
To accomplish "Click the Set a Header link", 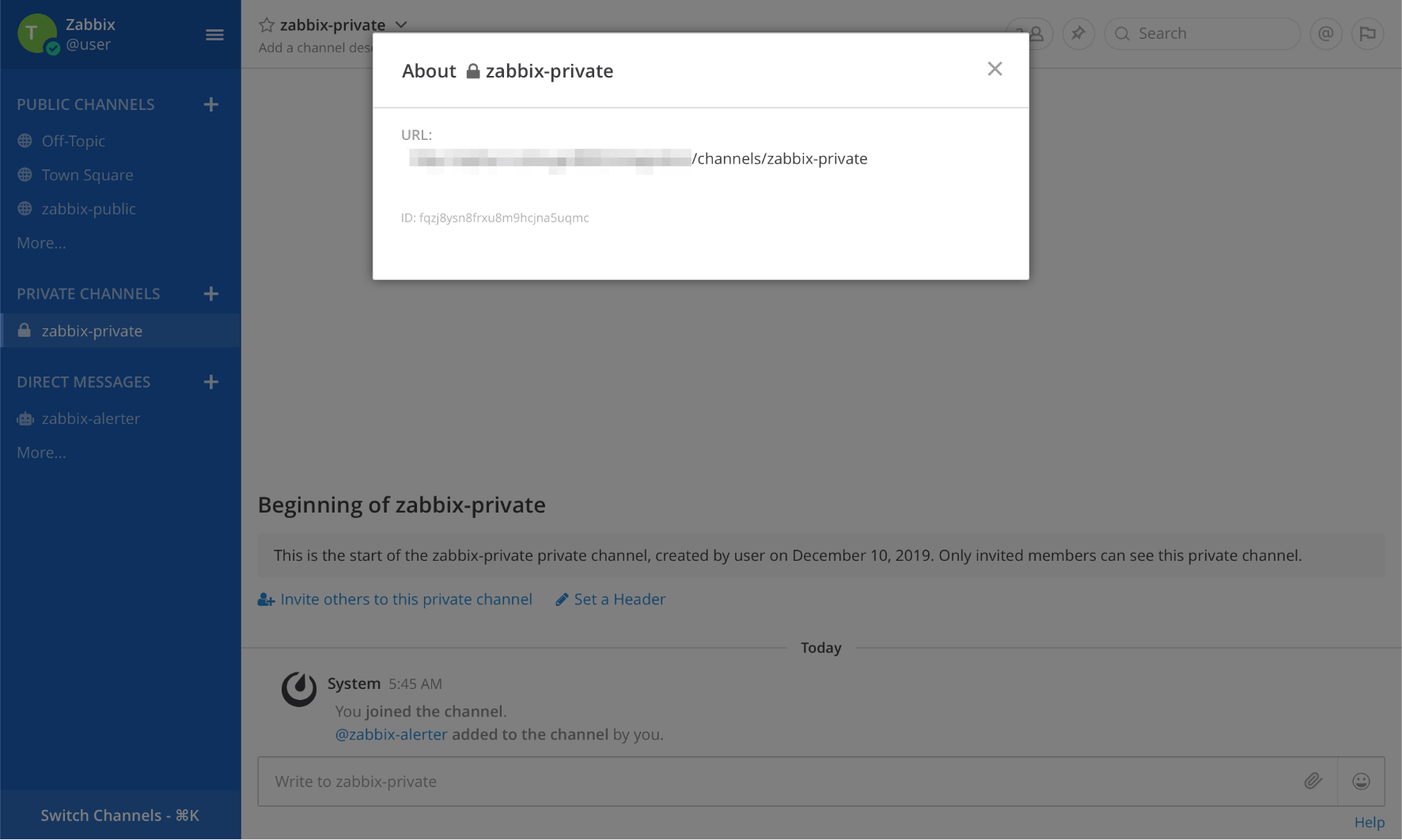I will pos(619,600).
